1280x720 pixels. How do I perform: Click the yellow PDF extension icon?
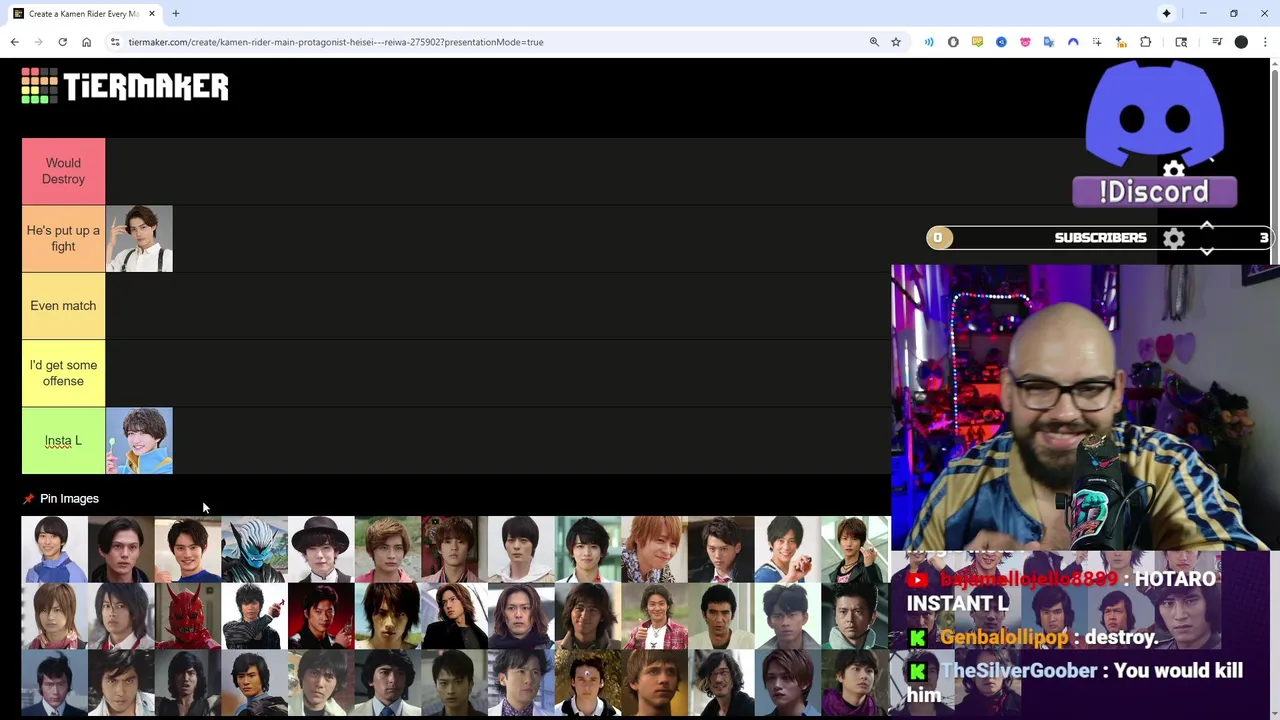(977, 42)
